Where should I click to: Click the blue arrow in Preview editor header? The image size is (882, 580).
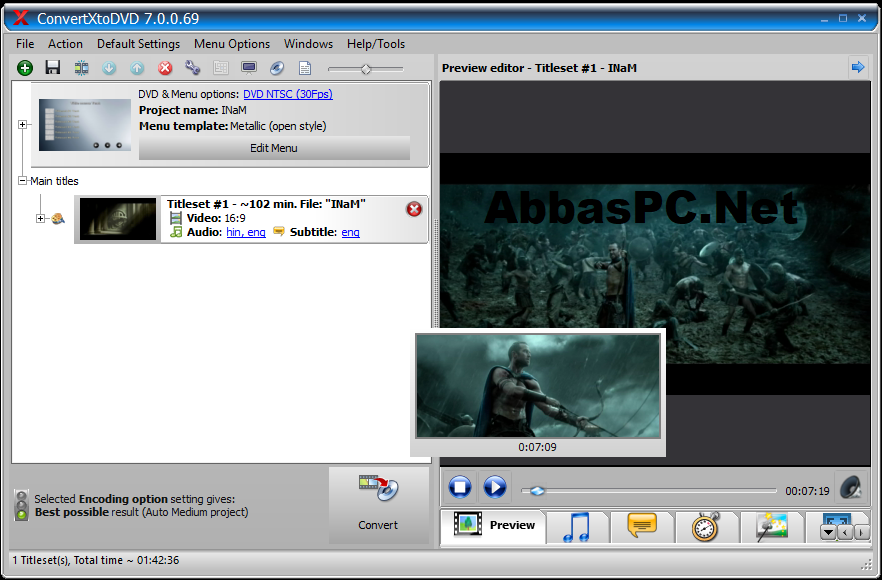(x=858, y=68)
